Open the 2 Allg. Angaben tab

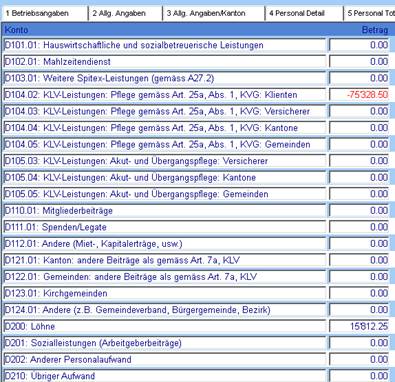(125, 14)
